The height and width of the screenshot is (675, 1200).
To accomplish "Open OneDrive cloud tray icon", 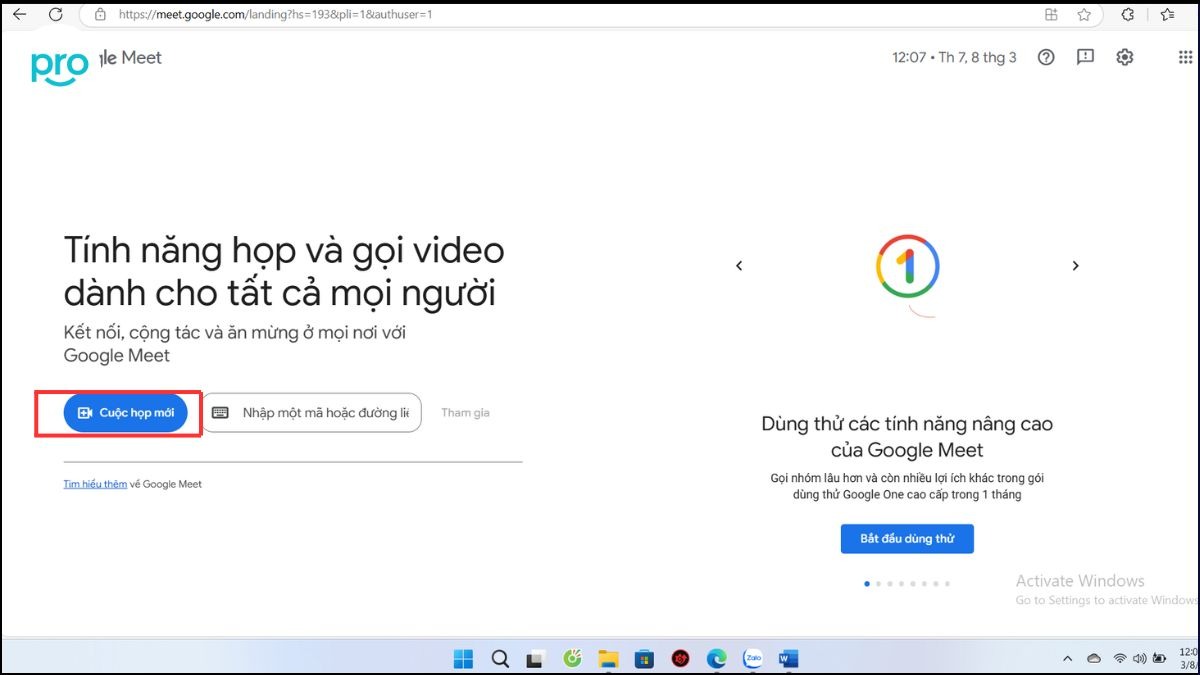I will tap(1094, 658).
